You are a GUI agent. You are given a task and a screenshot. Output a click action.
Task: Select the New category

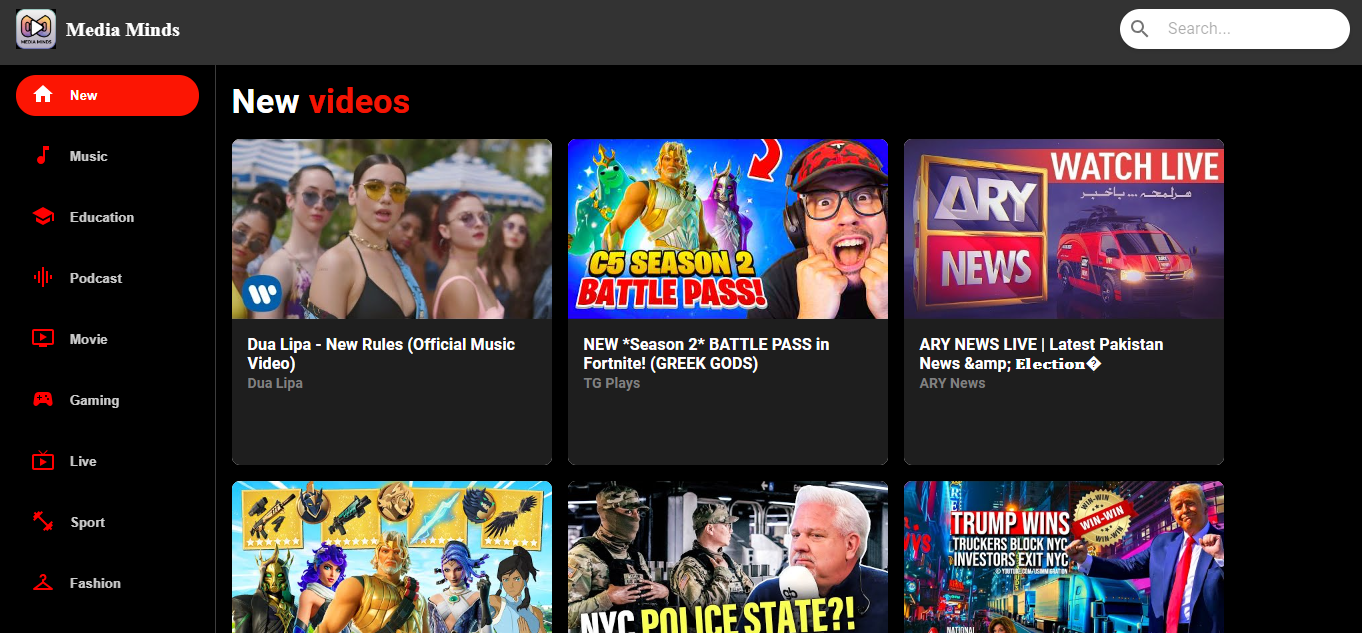107,96
